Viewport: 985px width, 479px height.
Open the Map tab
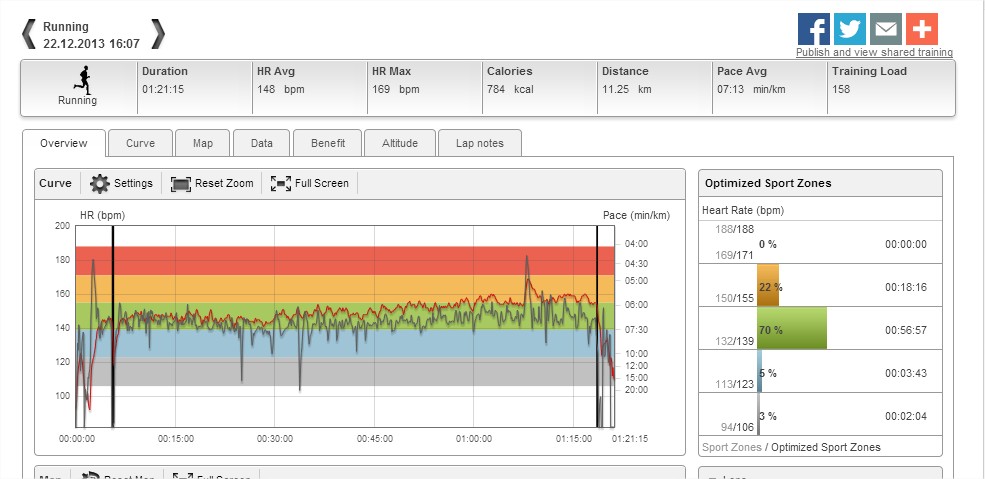[203, 143]
